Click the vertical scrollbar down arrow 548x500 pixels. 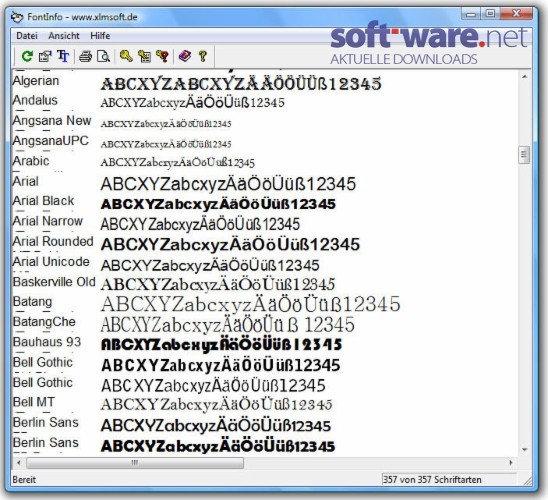coord(524,450)
